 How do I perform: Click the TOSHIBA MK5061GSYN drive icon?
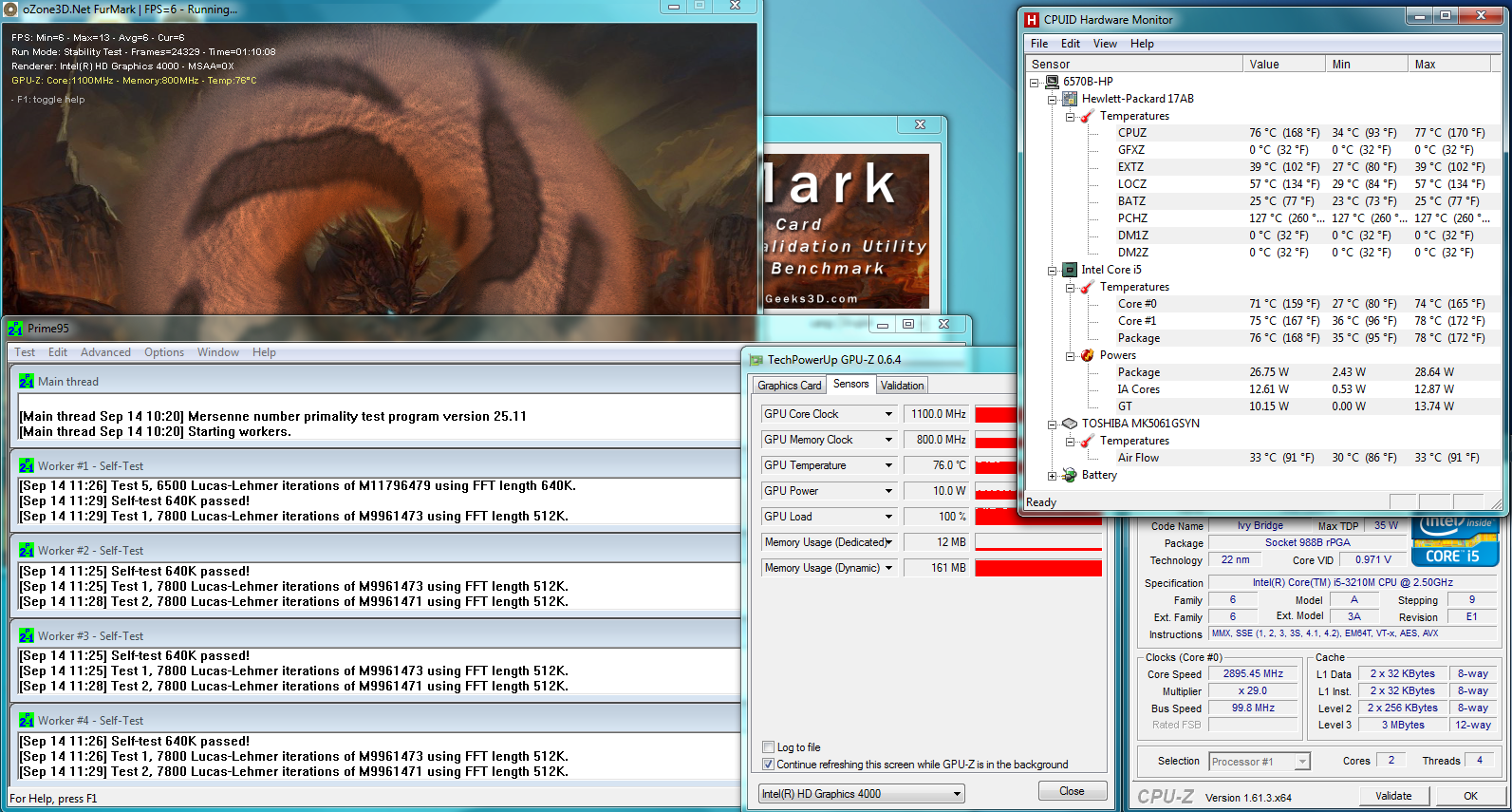tap(1070, 424)
